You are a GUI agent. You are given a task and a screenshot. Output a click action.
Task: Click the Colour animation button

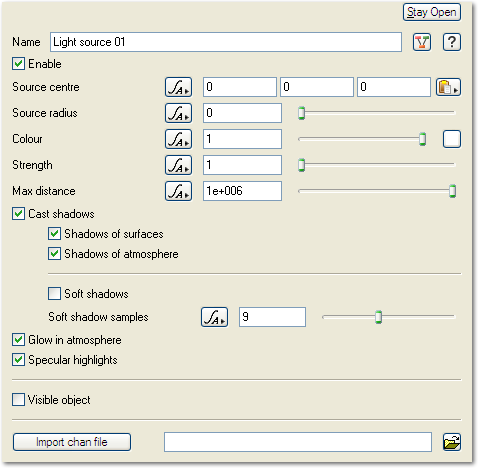coord(178,139)
